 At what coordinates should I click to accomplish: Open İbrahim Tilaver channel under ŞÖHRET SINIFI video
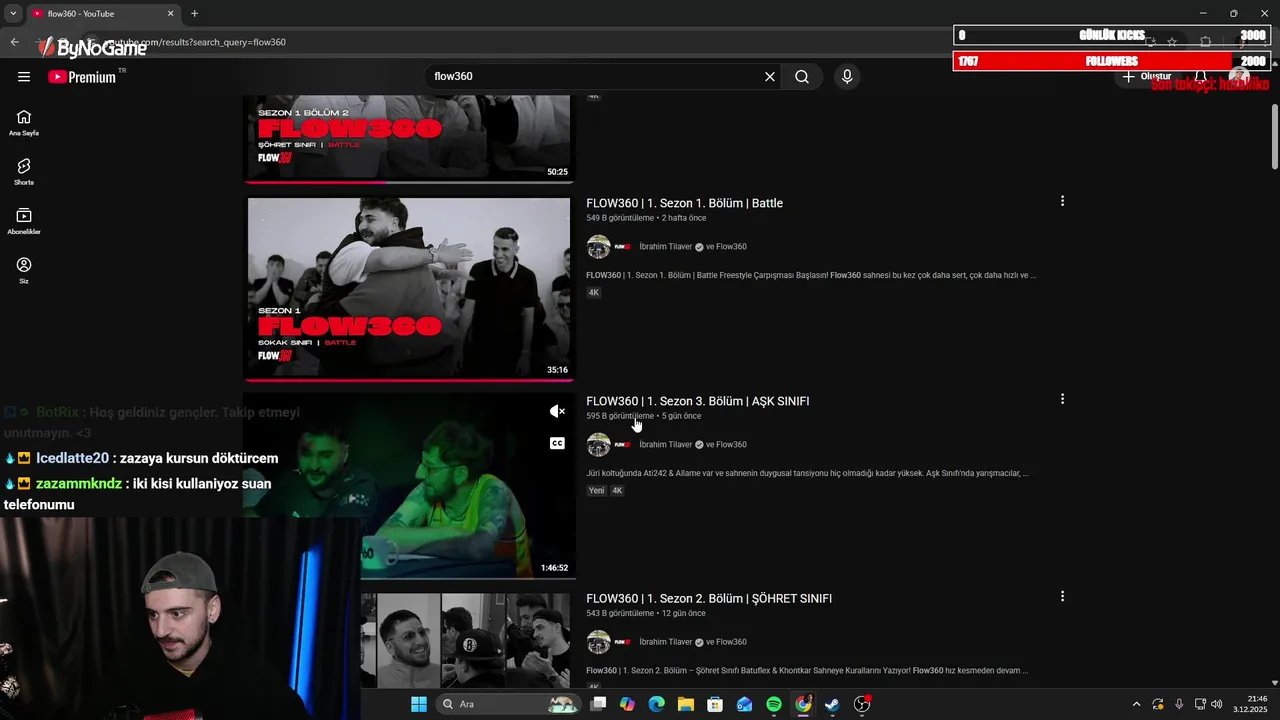(666, 642)
